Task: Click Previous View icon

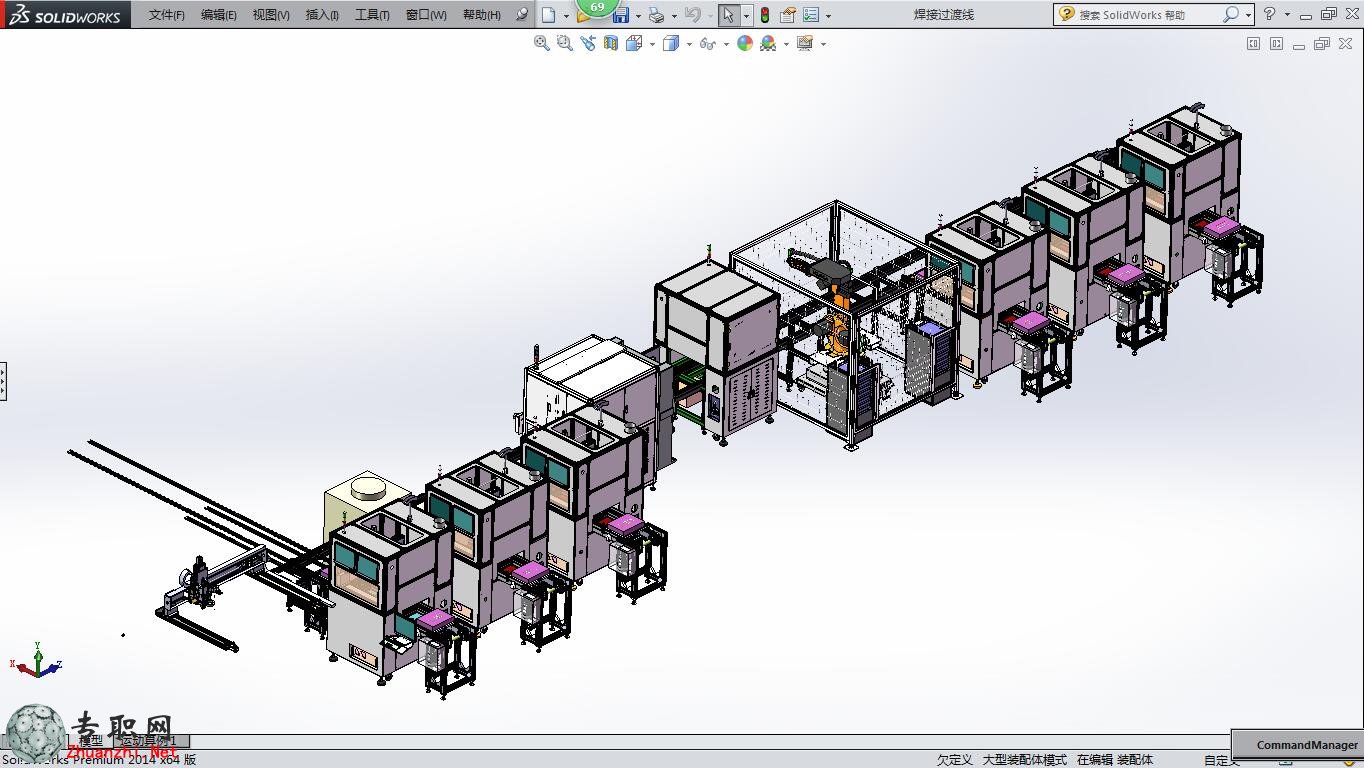Action: 587,43
